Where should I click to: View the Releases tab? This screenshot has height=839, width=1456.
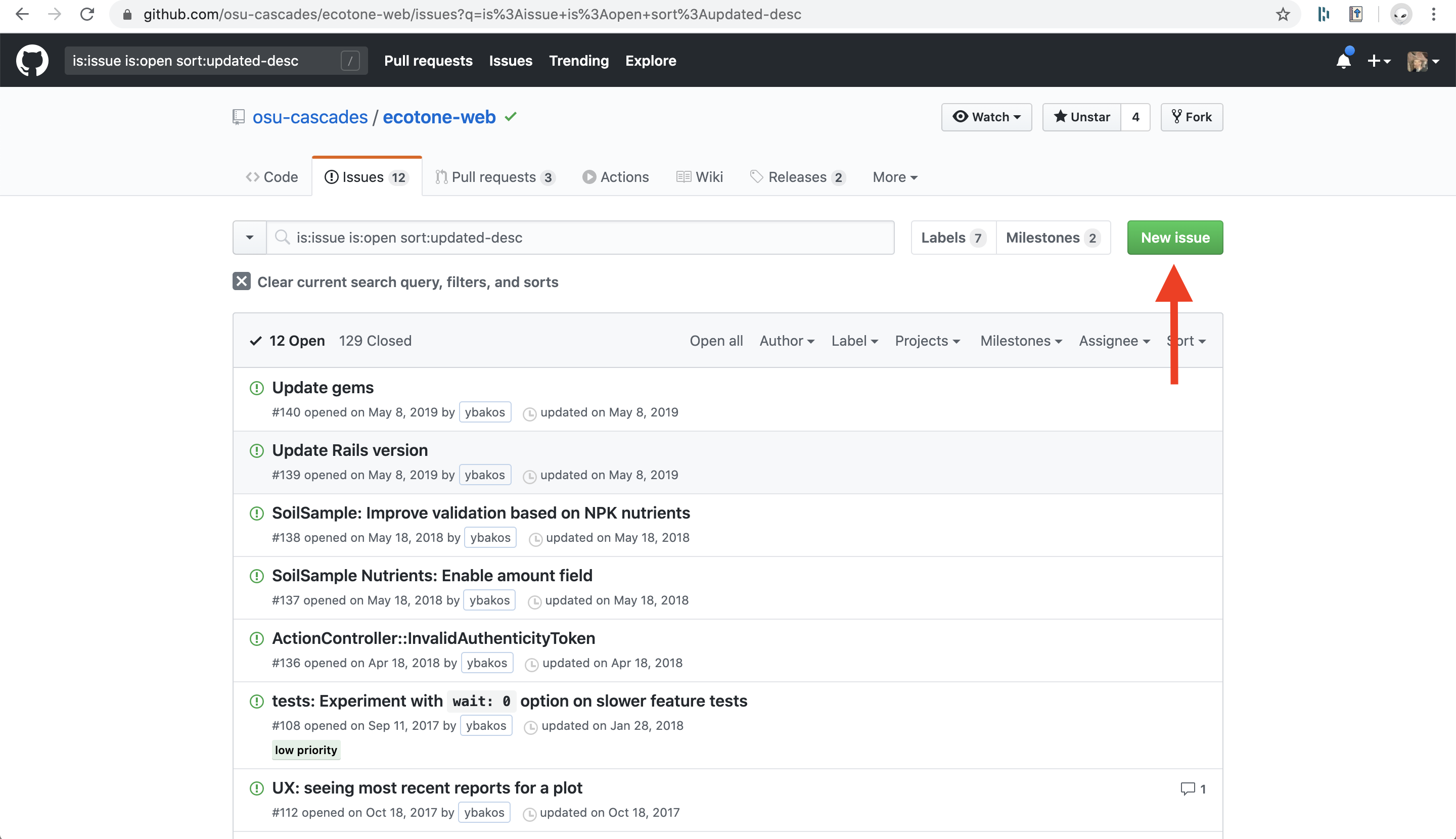pos(798,177)
